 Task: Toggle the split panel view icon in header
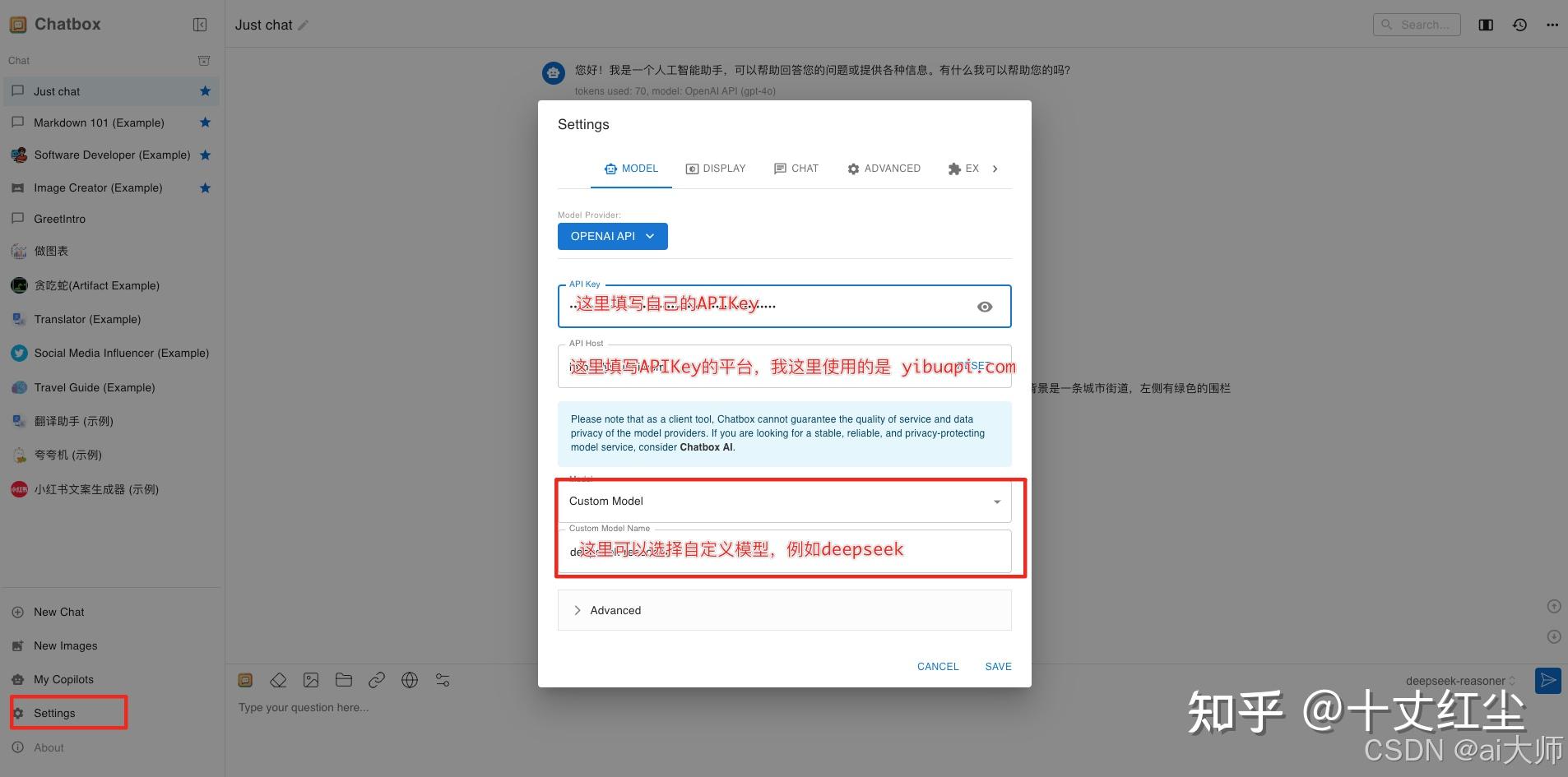(1486, 25)
